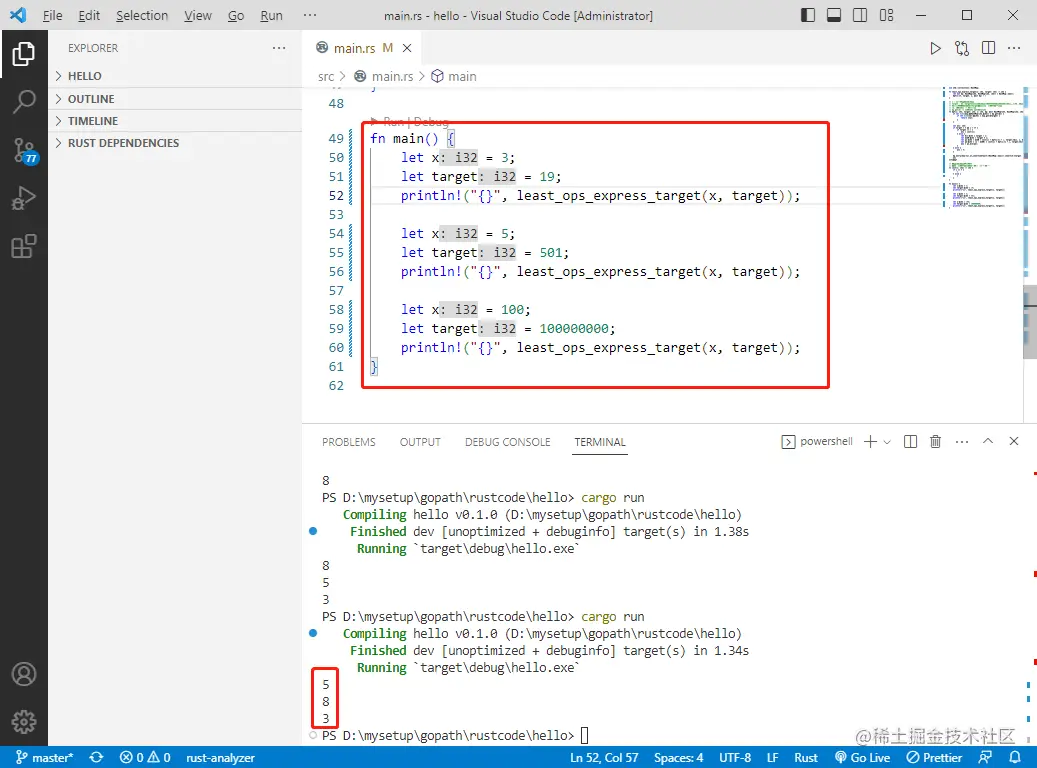Open the Run and Debug view

point(24,198)
